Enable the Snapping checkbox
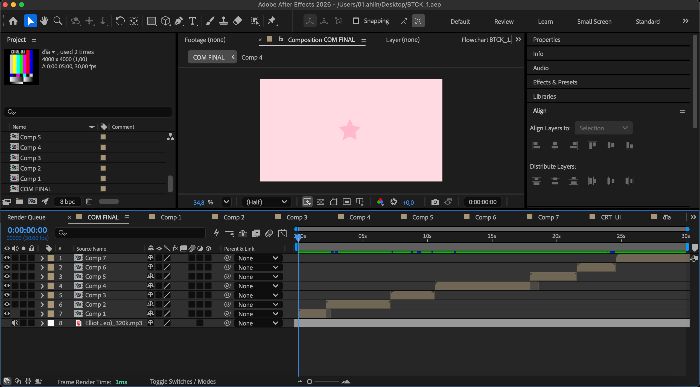The height and width of the screenshot is (387, 700). point(356,21)
